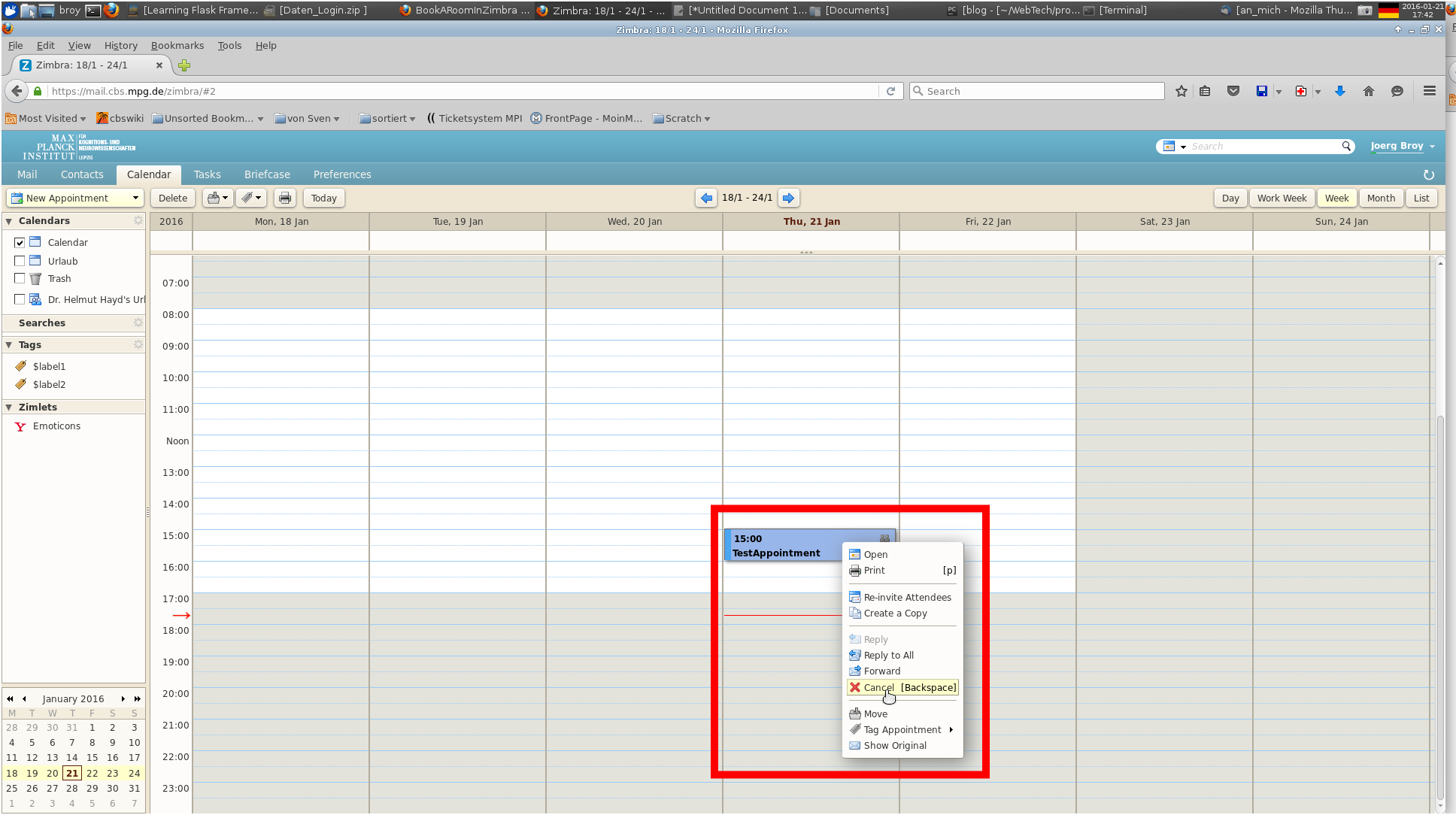Open context menu Forward option

(x=881, y=670)
